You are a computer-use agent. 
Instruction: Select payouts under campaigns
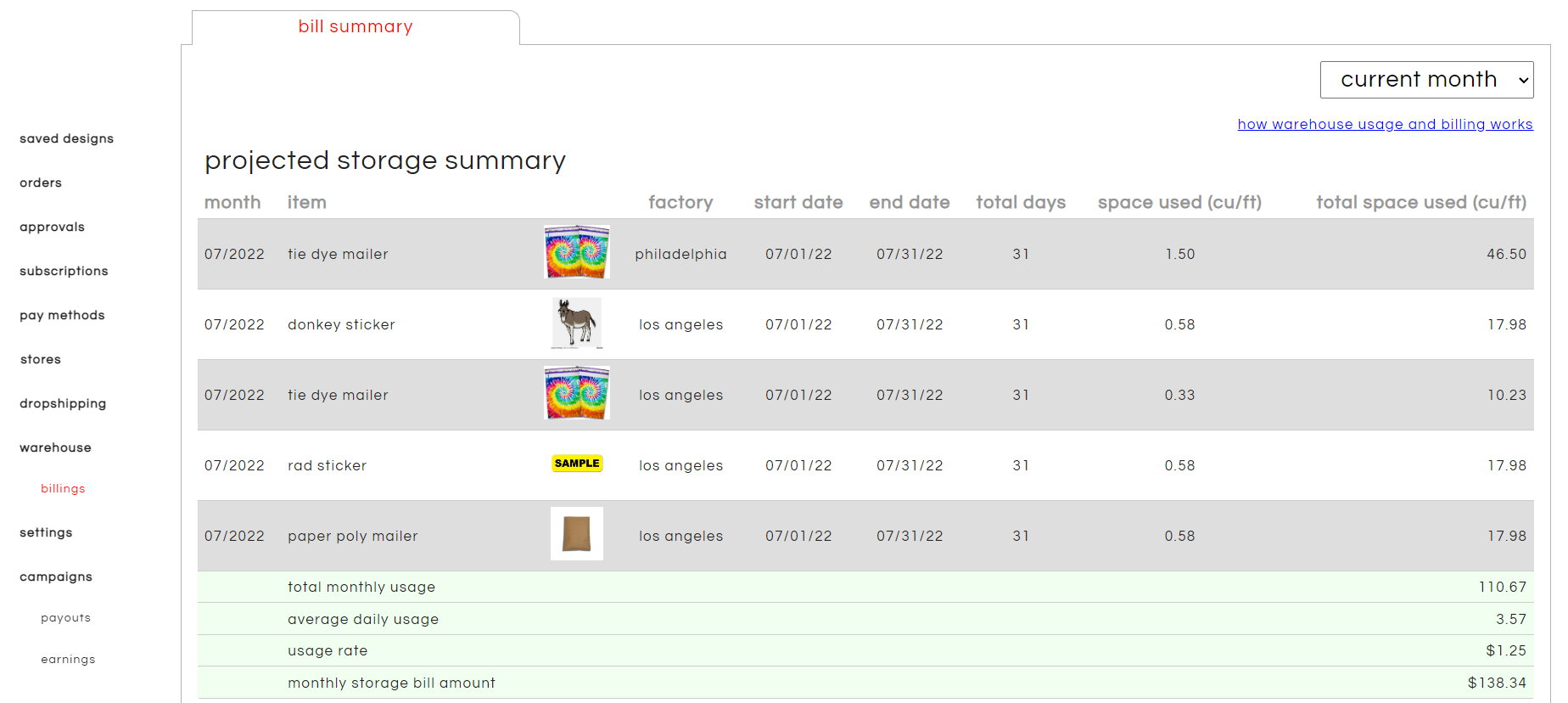[65, 618]
